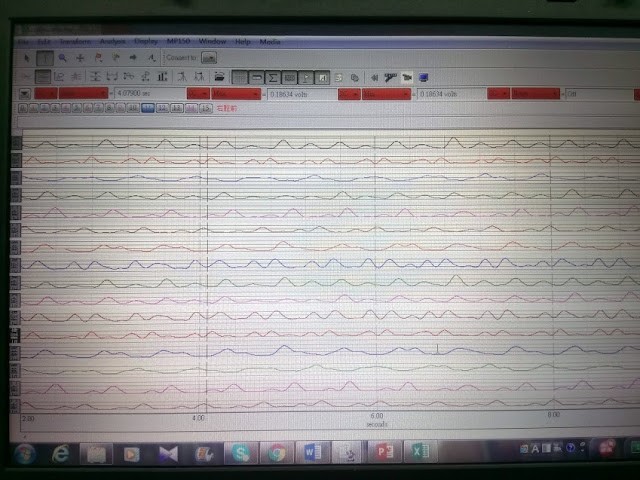Viewport: 640px width, 480px height.
Task: Click the printer icon beside Connect to
Action: [209, 59]
